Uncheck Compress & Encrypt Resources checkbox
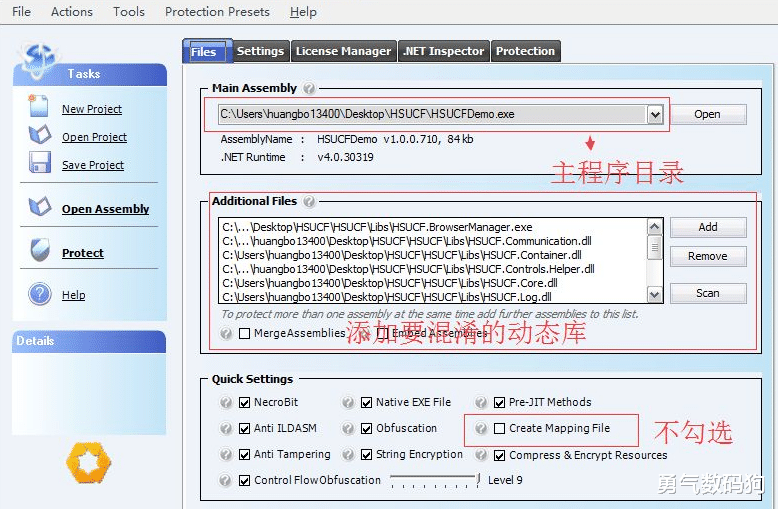This screenshot has height=509, width=778. [x=499, y=455]
